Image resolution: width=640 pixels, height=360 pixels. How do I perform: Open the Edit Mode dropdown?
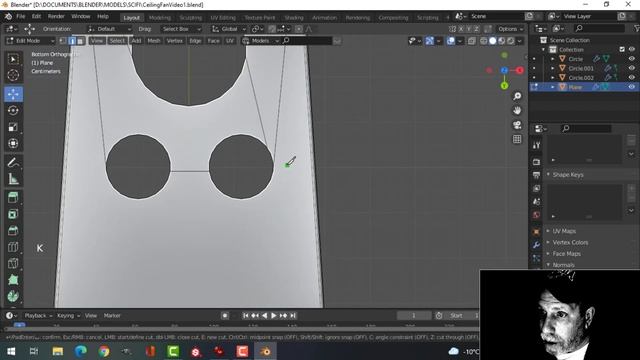point(30,41)
